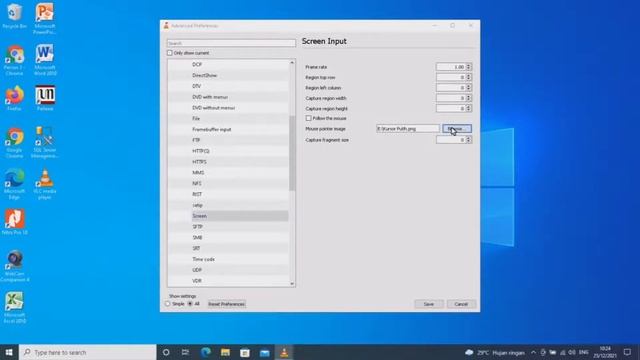The image size is (640, 360).
Task: Increase Capture fragment size value
Action: [469, 138]
